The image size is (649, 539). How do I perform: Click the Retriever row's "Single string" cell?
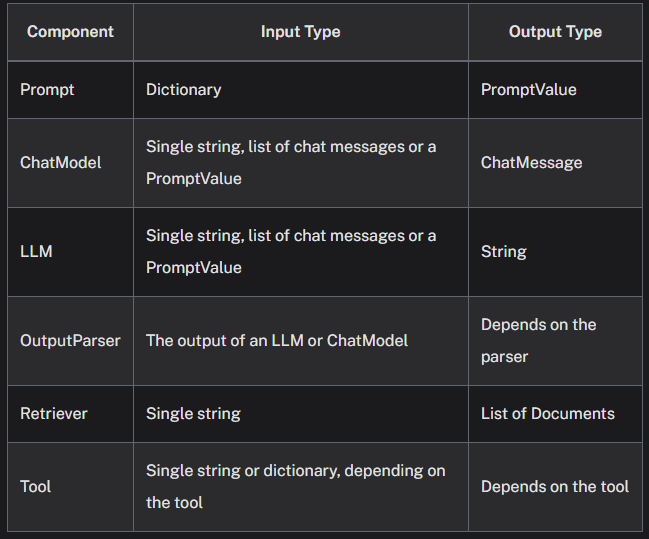point(193,413)
